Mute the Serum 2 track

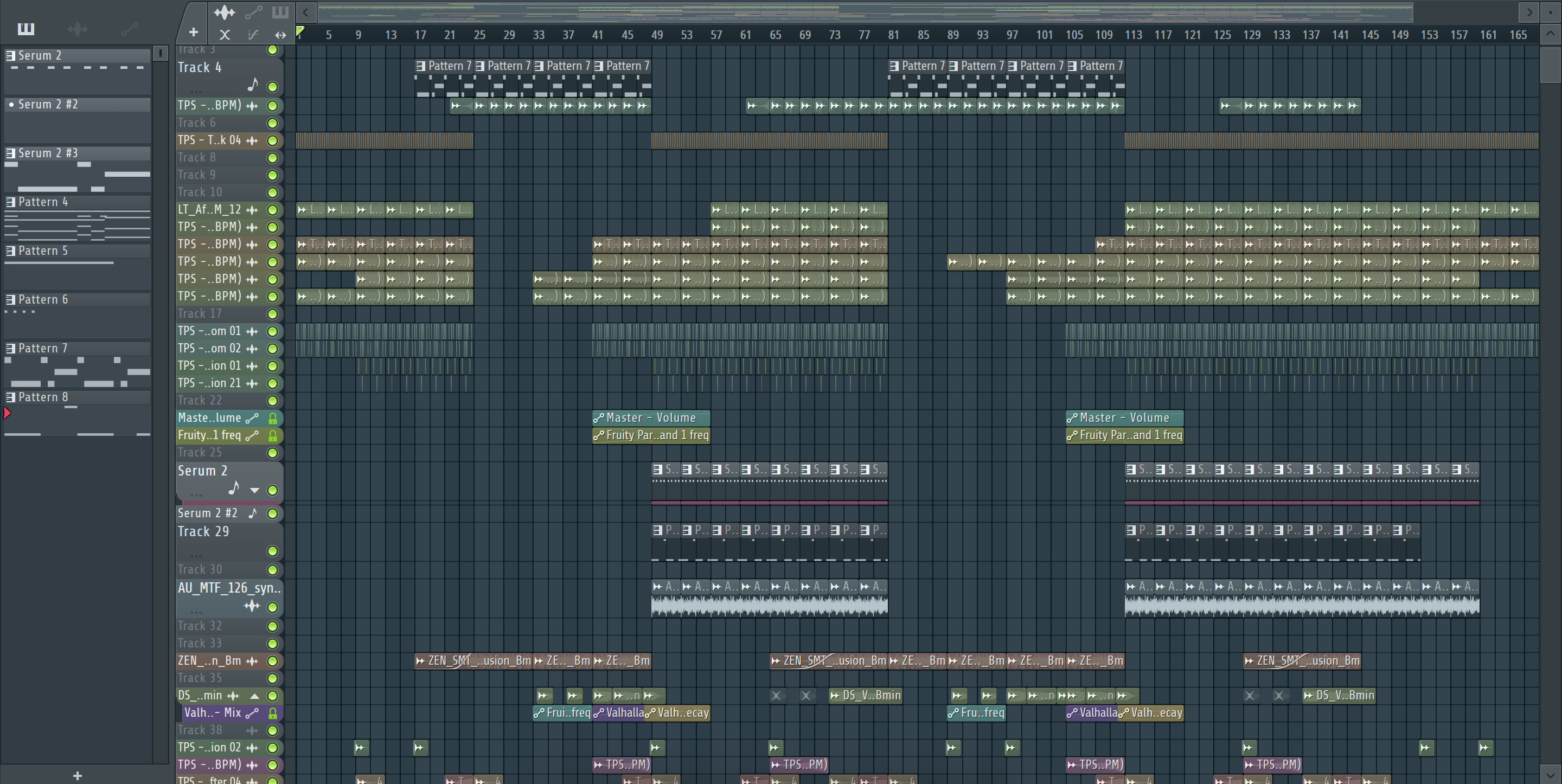tap(272, 491)
